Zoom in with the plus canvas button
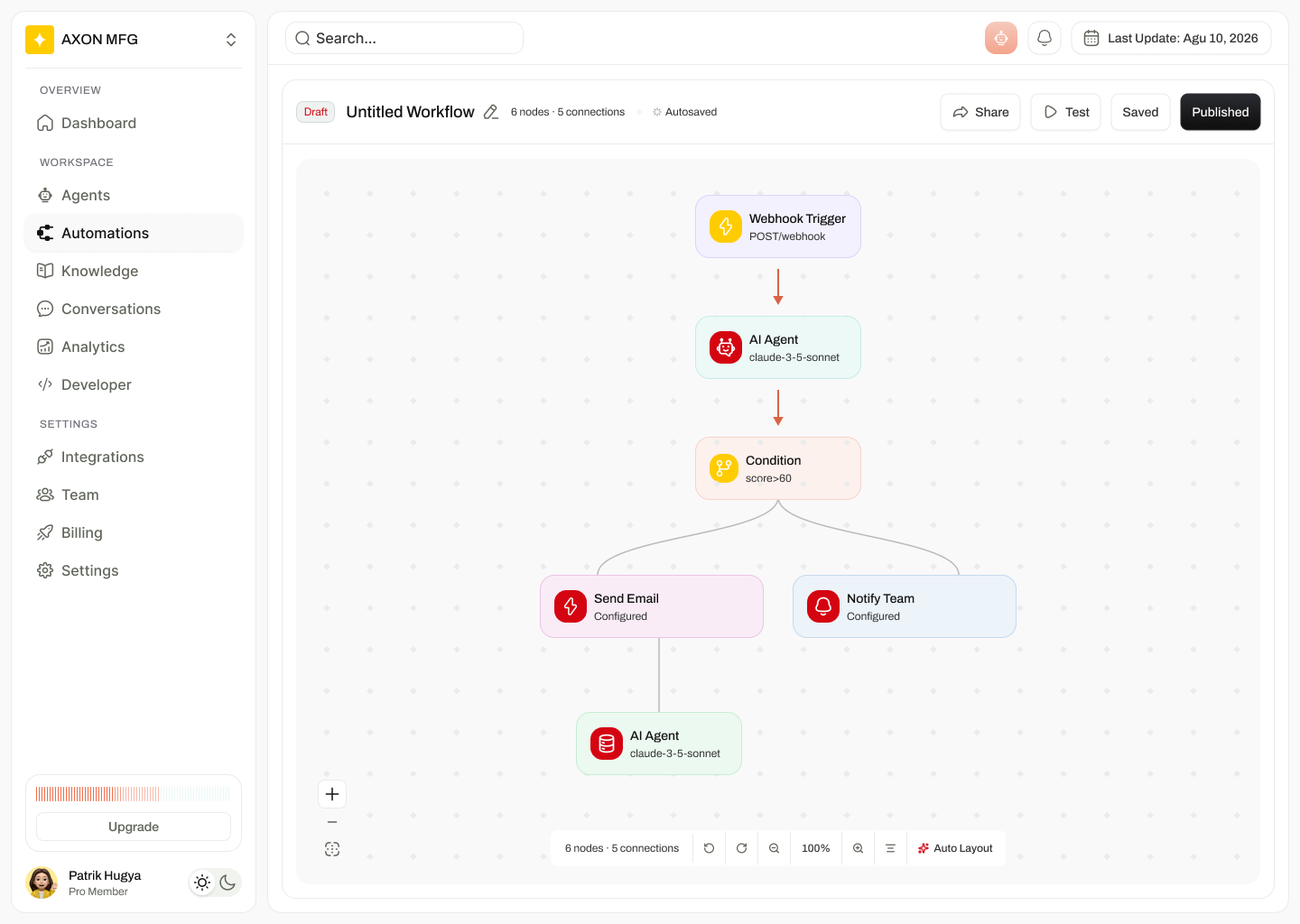This screenshot has width=1300, height=924. point(332,794)
